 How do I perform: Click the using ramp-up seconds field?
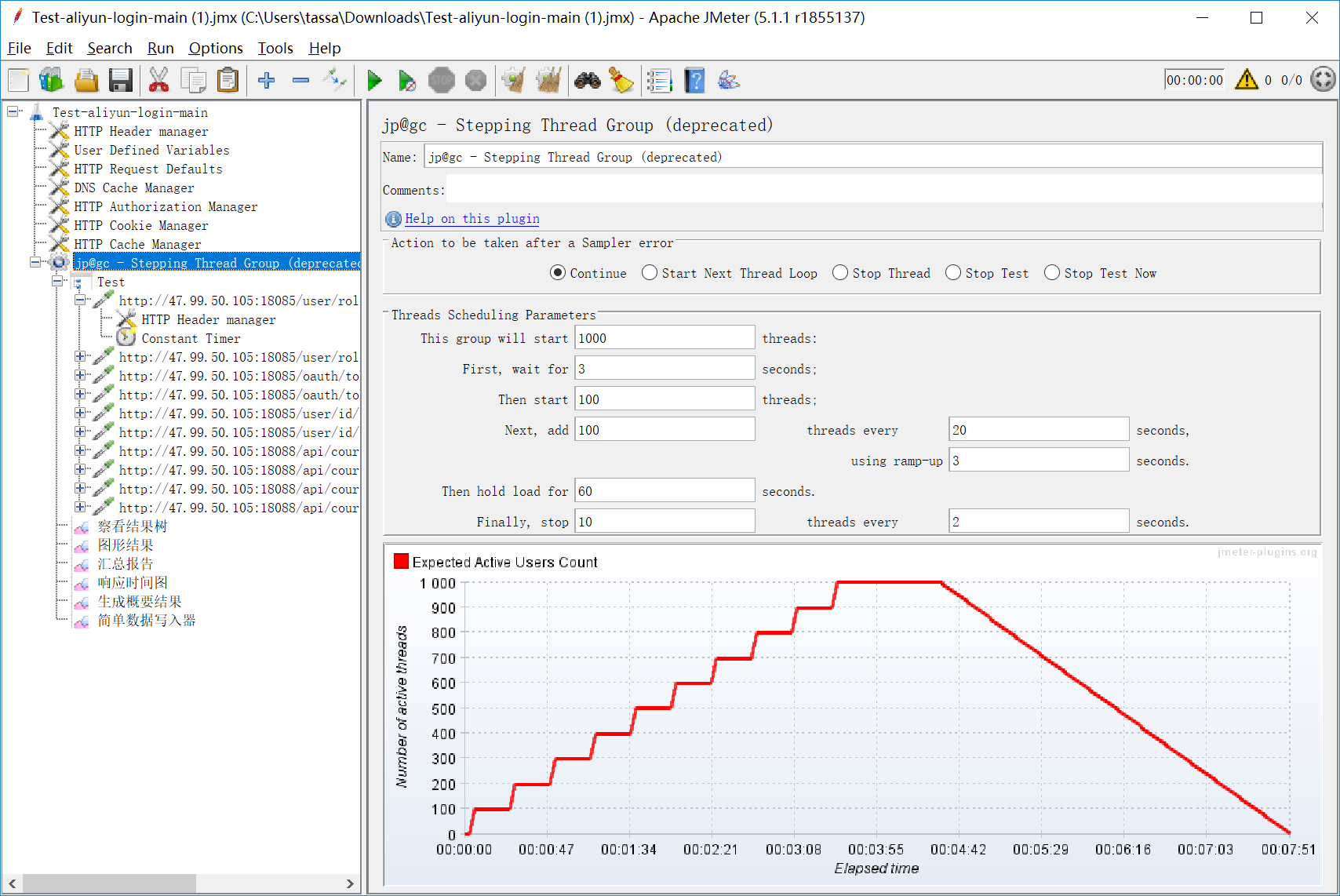click(1039, 461)
